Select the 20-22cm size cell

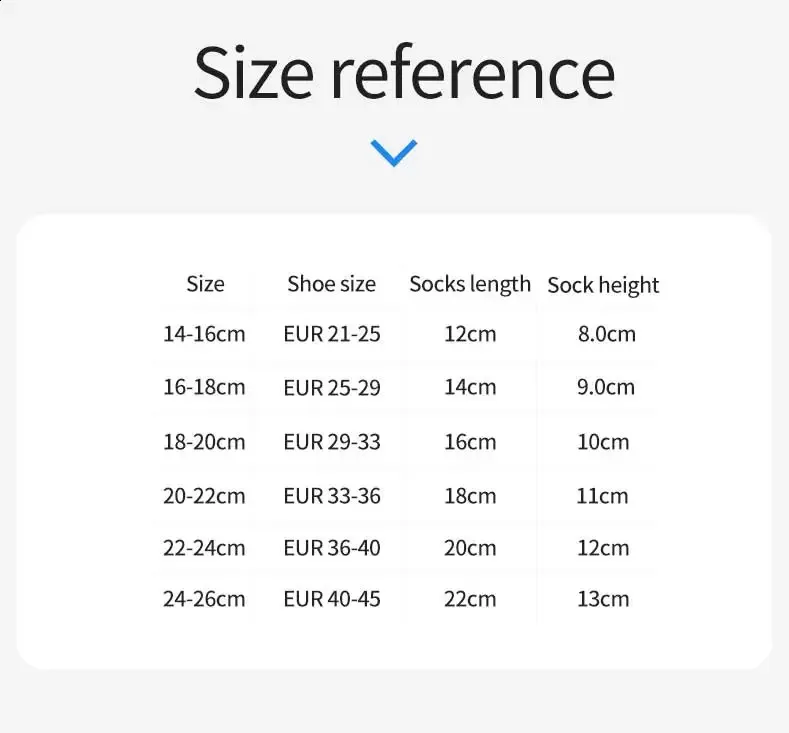tap(204, 495)
